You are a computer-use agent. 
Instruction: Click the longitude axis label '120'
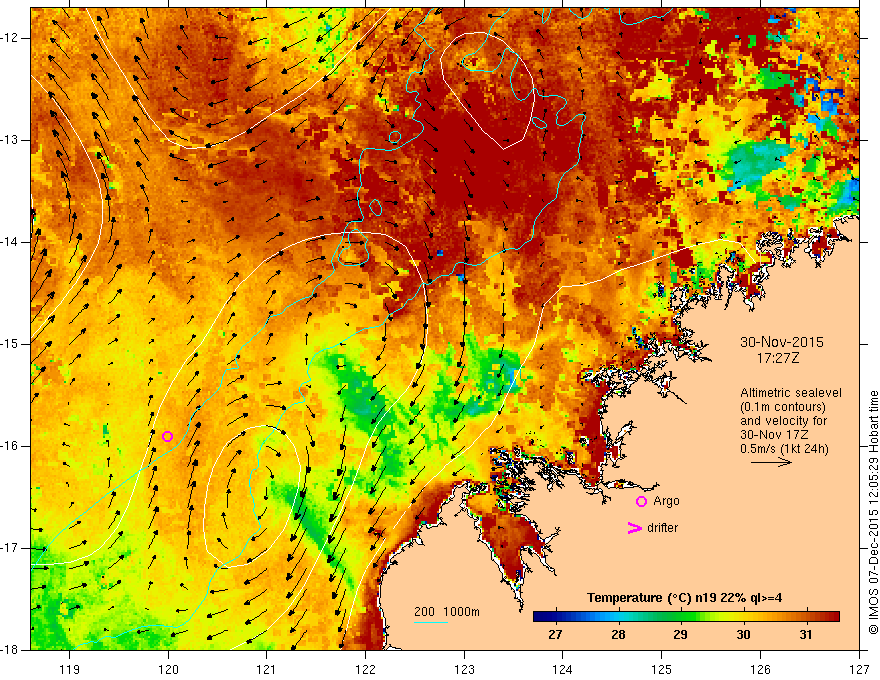tap(168, 669)
